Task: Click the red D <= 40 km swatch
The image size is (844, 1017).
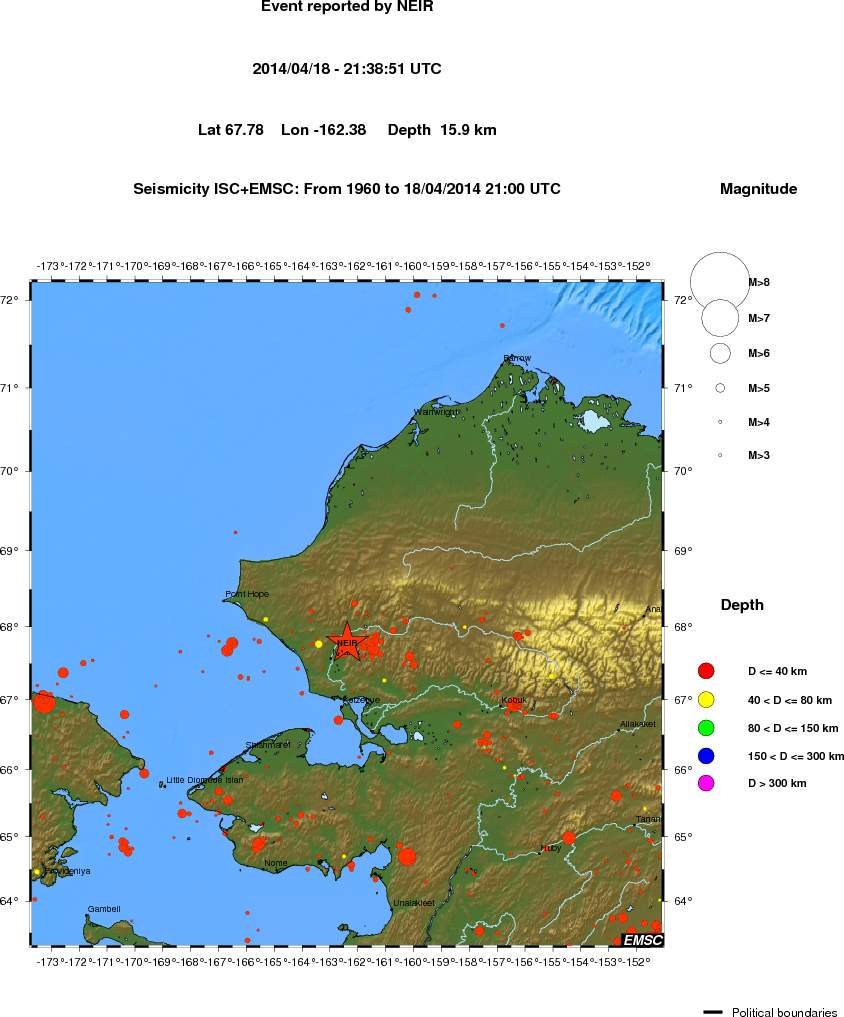Action: (706, 671)
